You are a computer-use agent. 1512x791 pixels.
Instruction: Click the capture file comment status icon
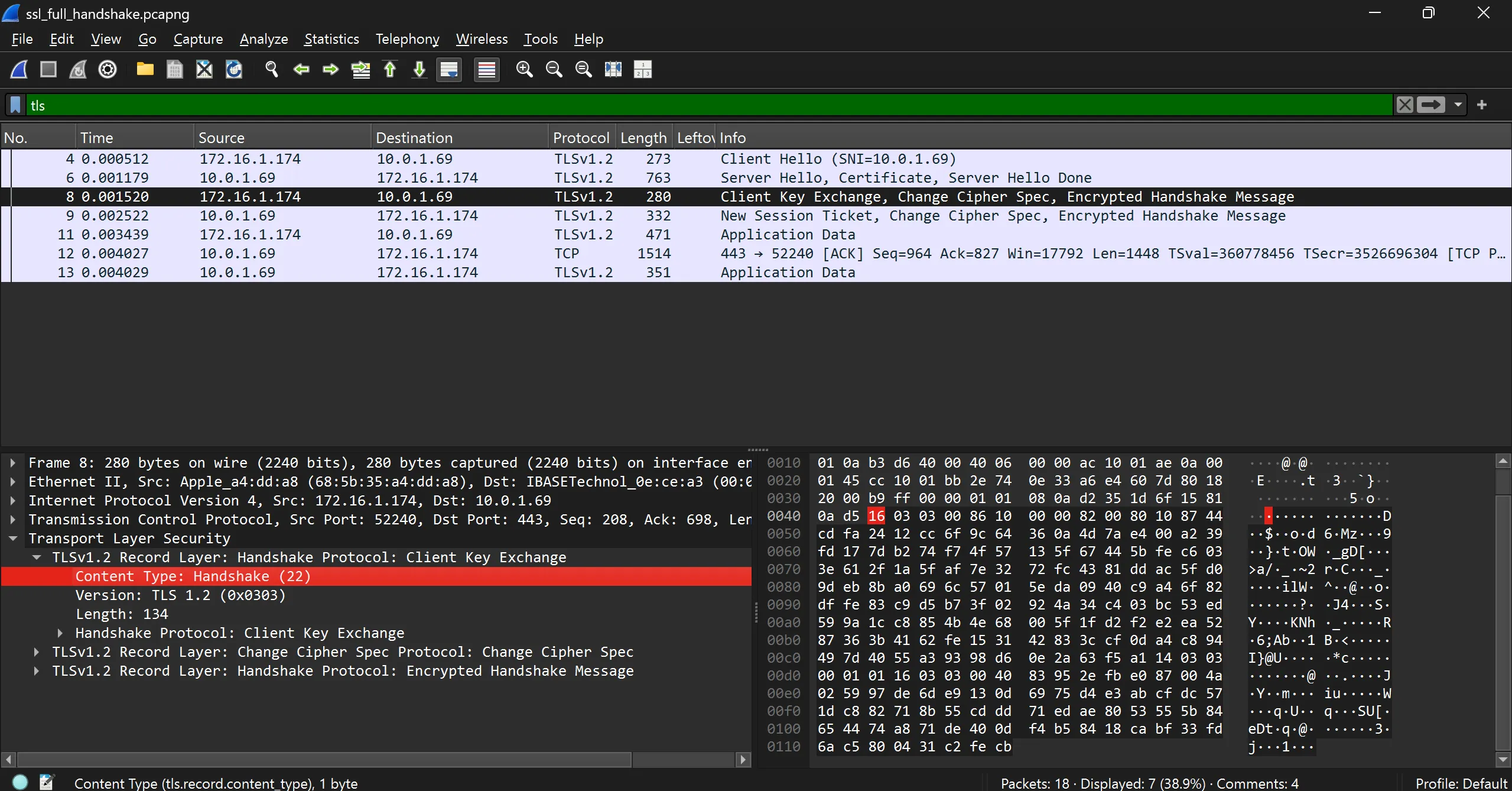pyautogui.click(x=46, y=782)
